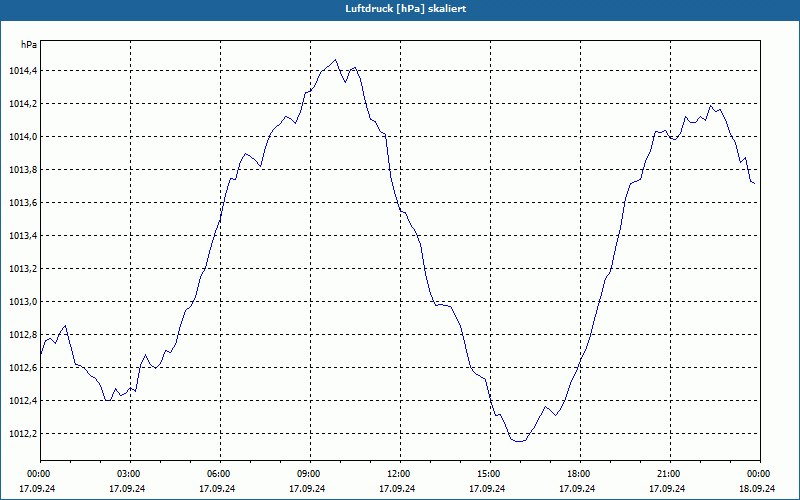
Task: Click the curve's evening peak after 22:00
Action: tap(710, 106)
